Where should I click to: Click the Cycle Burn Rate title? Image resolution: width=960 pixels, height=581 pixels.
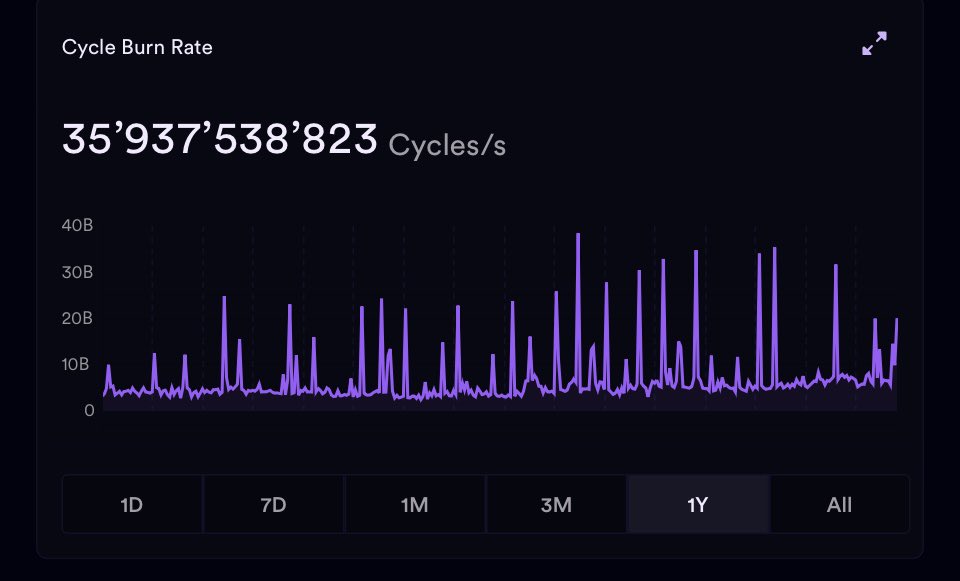(x=137, y=47)
